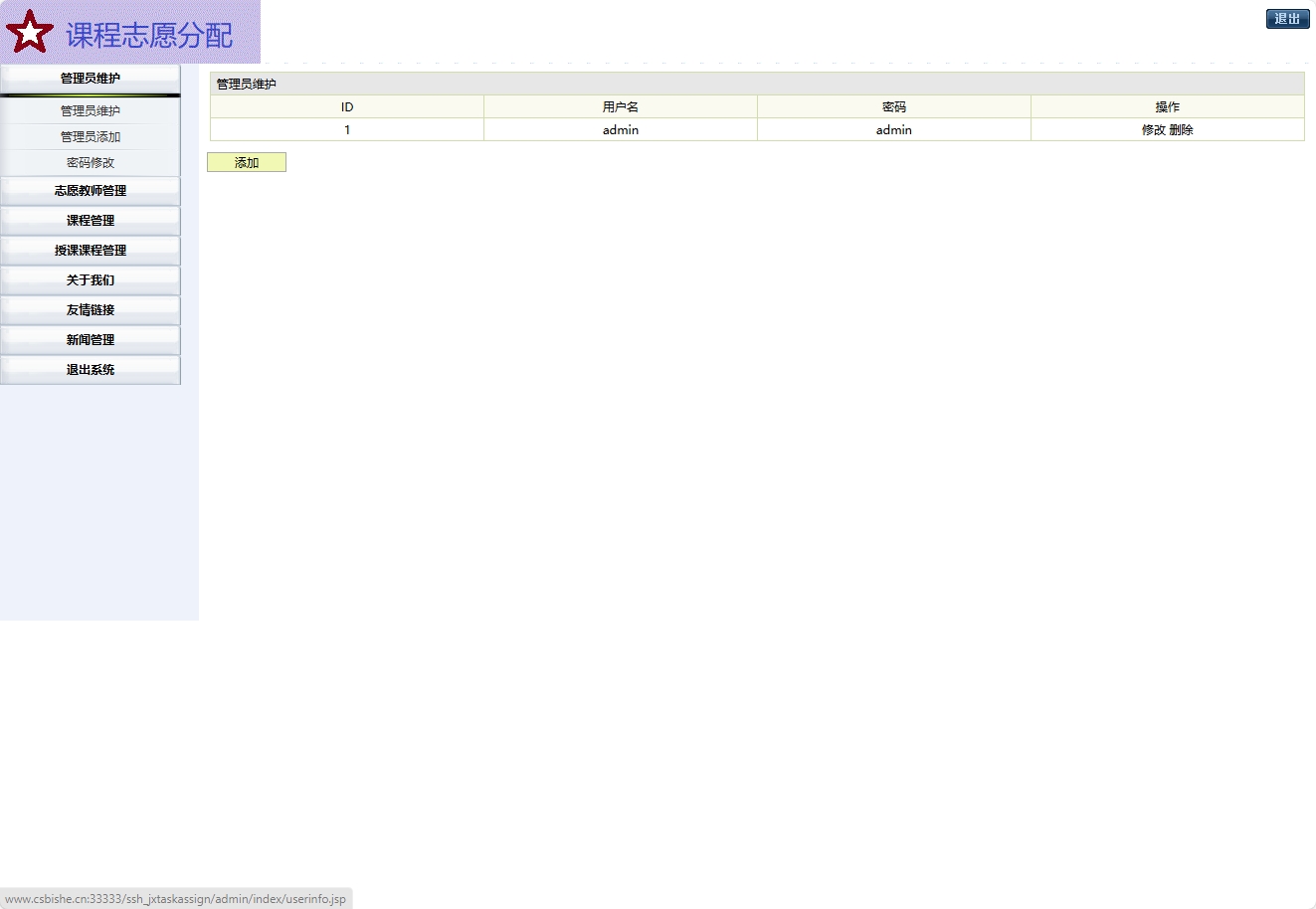Collapse the bold 管理员维护 sidebar menu header
Image resolution: width=1316 pixels, height=909 pixels.
[91, 79]
